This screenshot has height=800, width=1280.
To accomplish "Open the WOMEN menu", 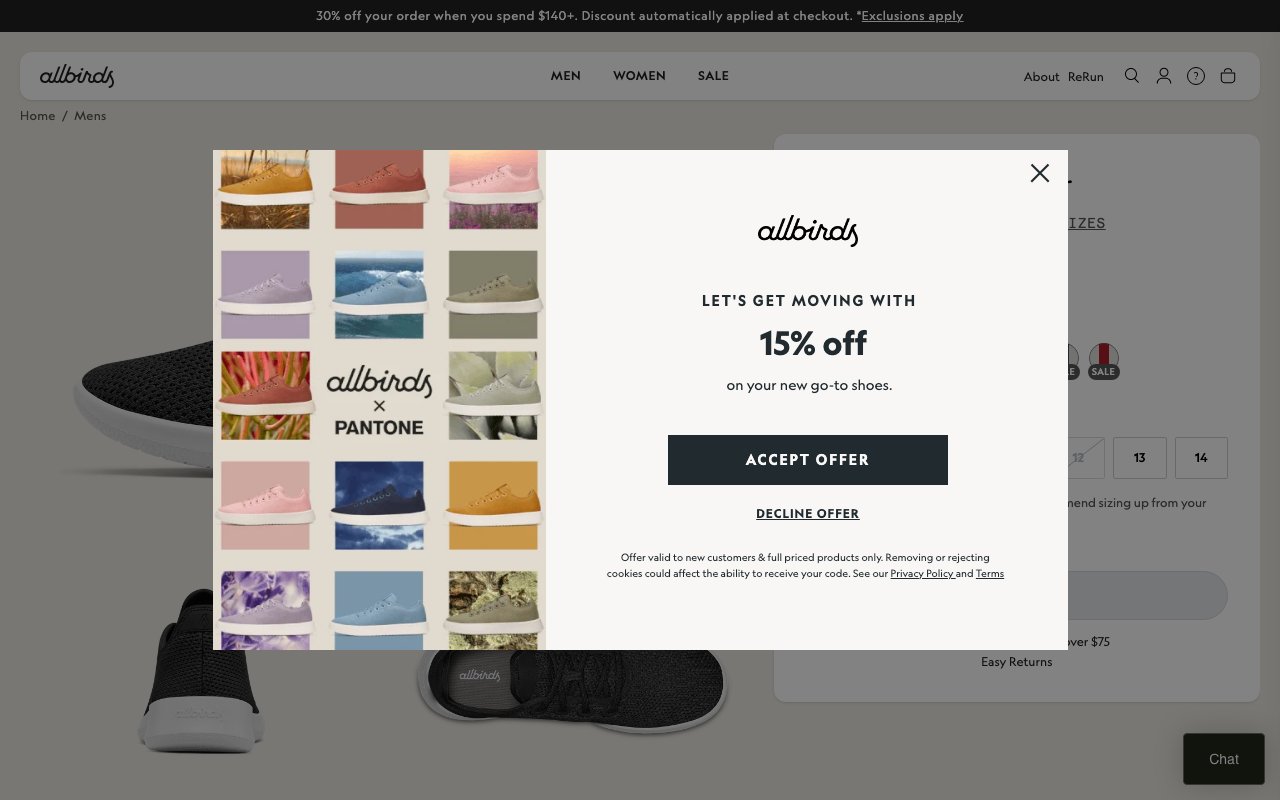I will click(639, 76).
